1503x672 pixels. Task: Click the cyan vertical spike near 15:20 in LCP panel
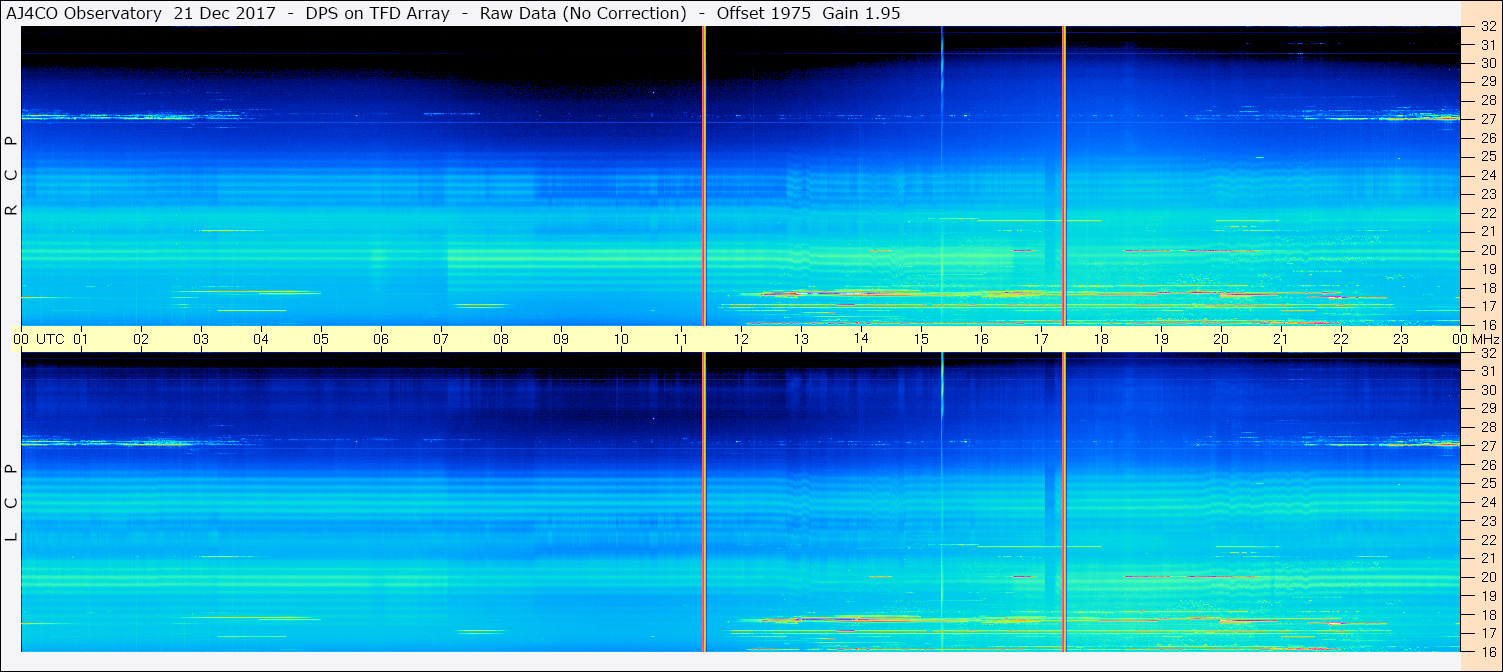(x=942, y=502)
